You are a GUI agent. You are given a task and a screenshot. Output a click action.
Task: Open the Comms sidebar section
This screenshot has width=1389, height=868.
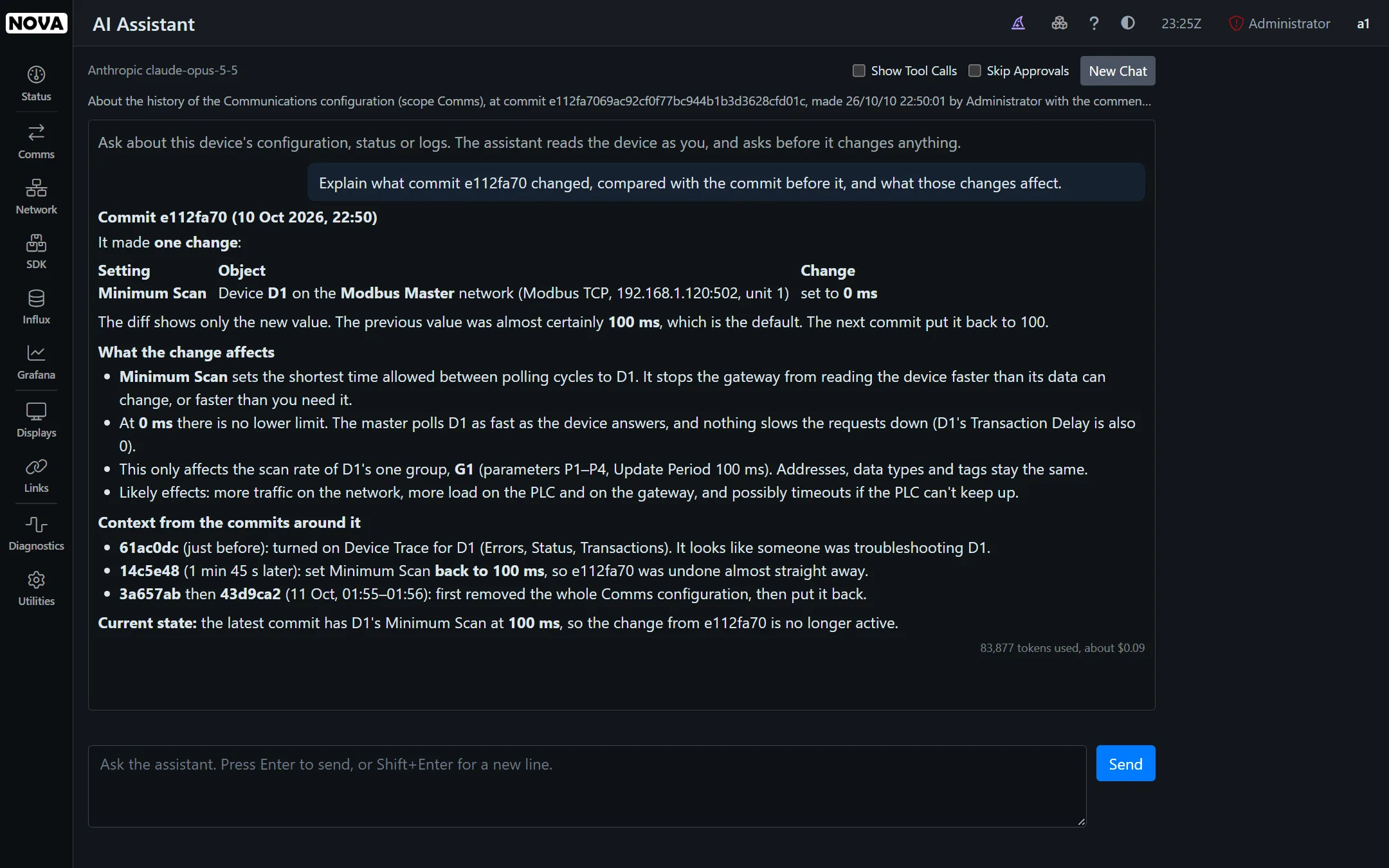(36, 141)
